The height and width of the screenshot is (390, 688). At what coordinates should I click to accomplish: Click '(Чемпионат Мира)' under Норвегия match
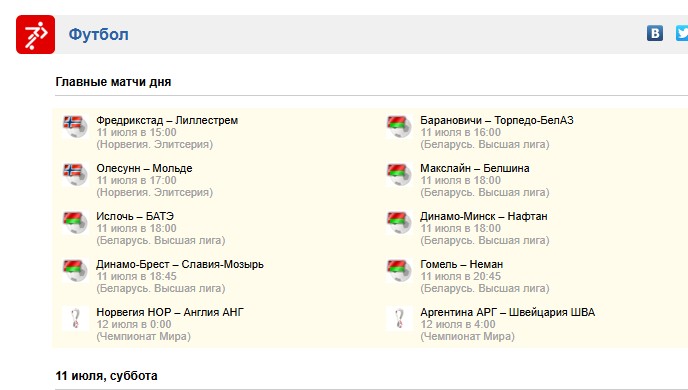tap(143, 336)
